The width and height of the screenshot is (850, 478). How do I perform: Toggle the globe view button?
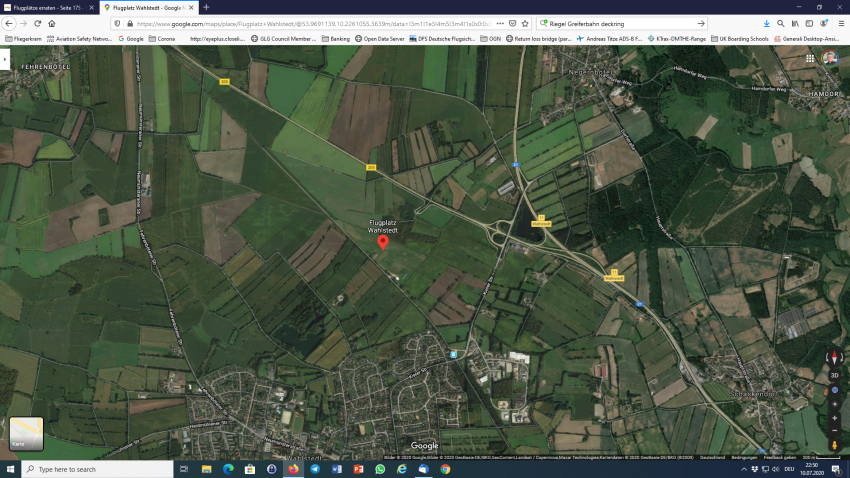click(x=834, y=390)
